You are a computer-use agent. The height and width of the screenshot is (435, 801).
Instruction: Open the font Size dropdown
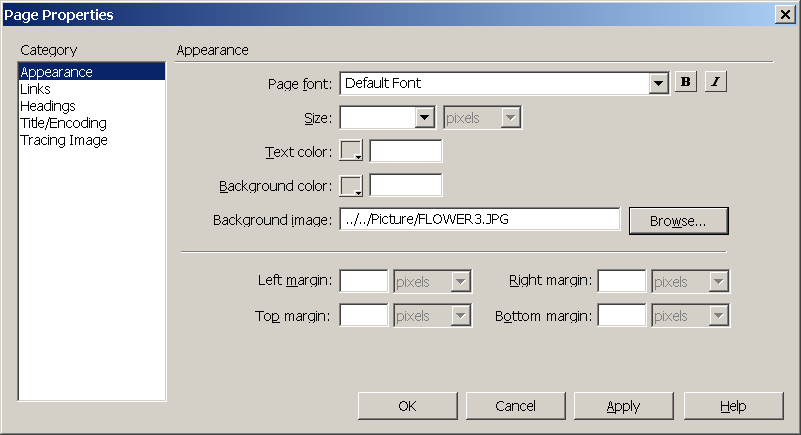[425, 117]
